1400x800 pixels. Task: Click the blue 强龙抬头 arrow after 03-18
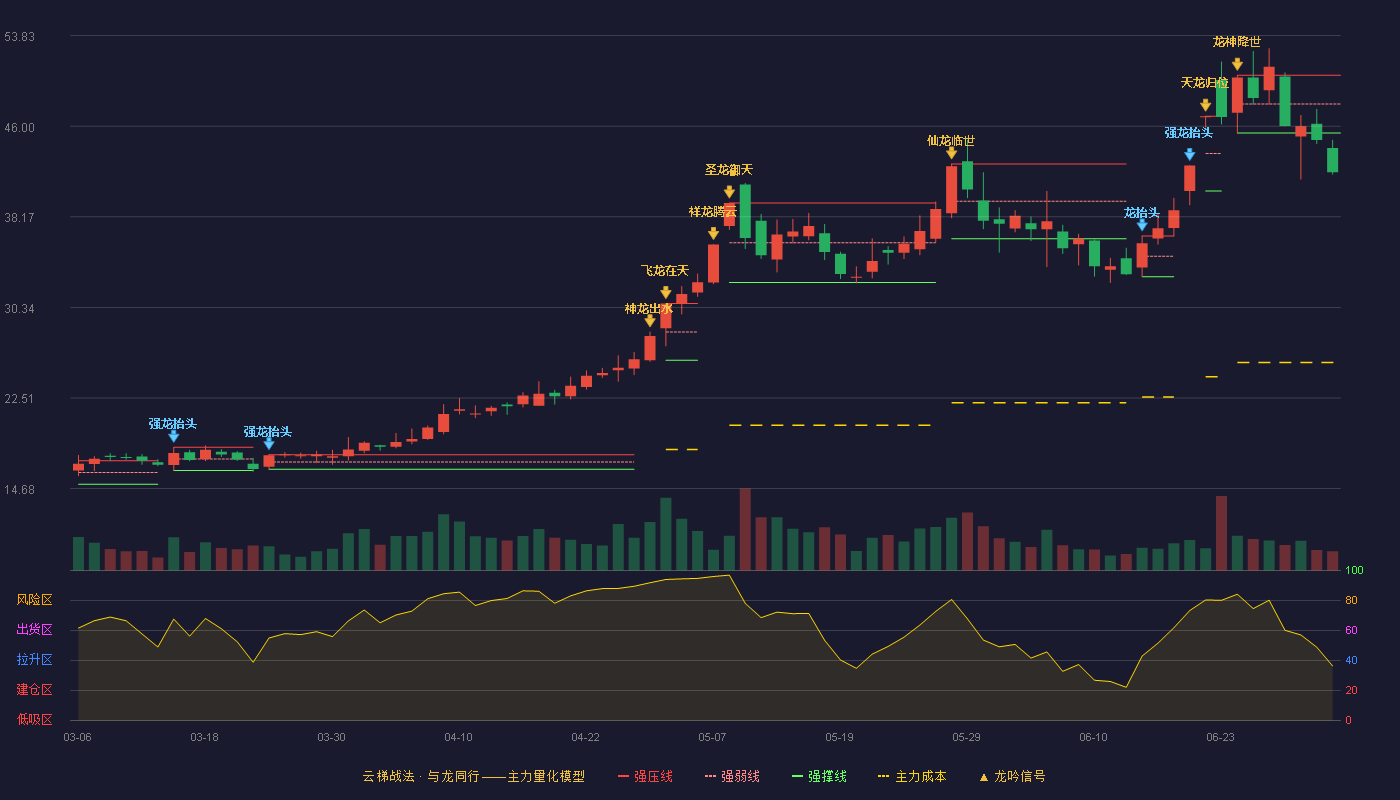pyautogui.click(x=269, y=444)
